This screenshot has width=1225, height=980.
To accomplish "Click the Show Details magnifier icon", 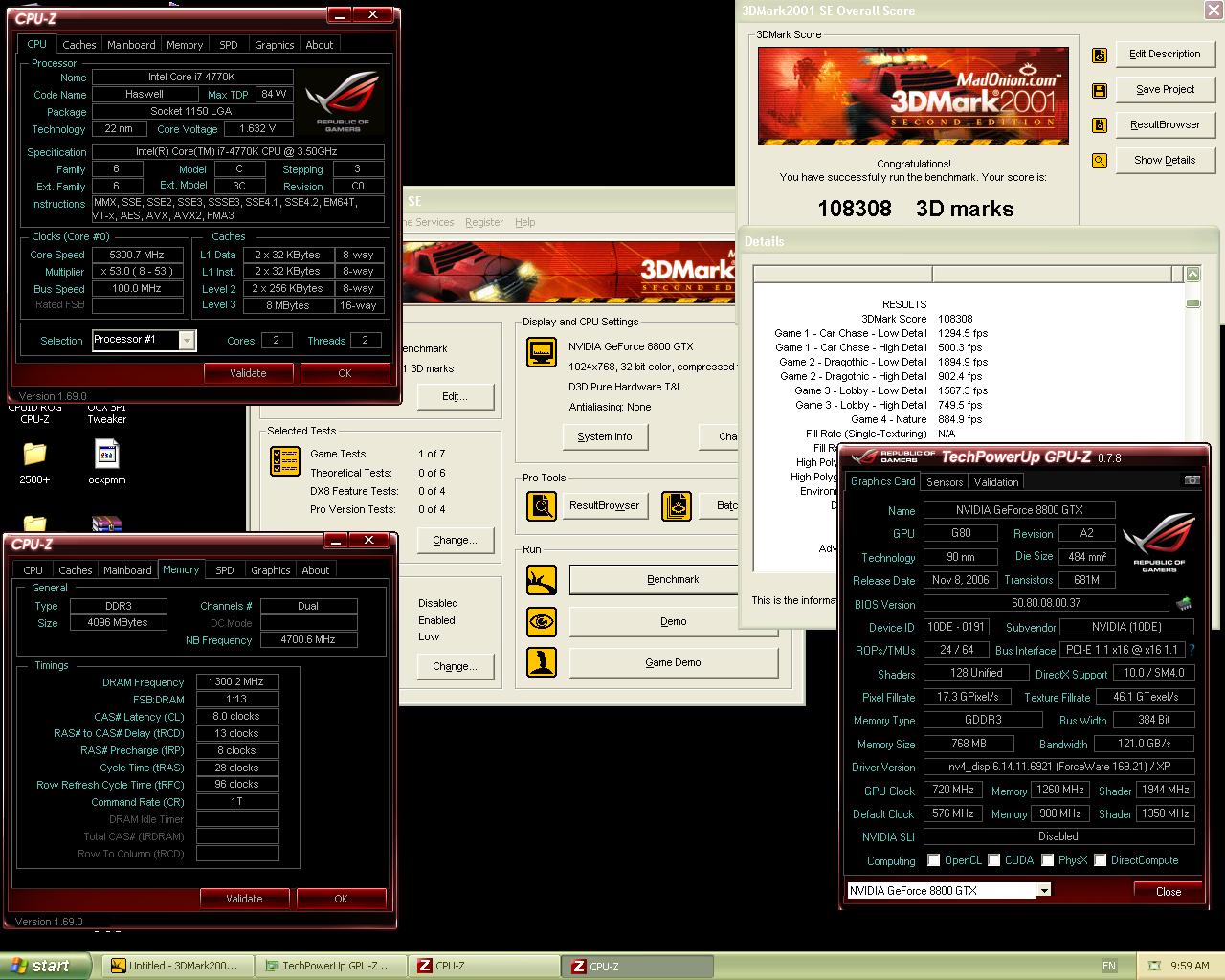I will point(1100,161).
